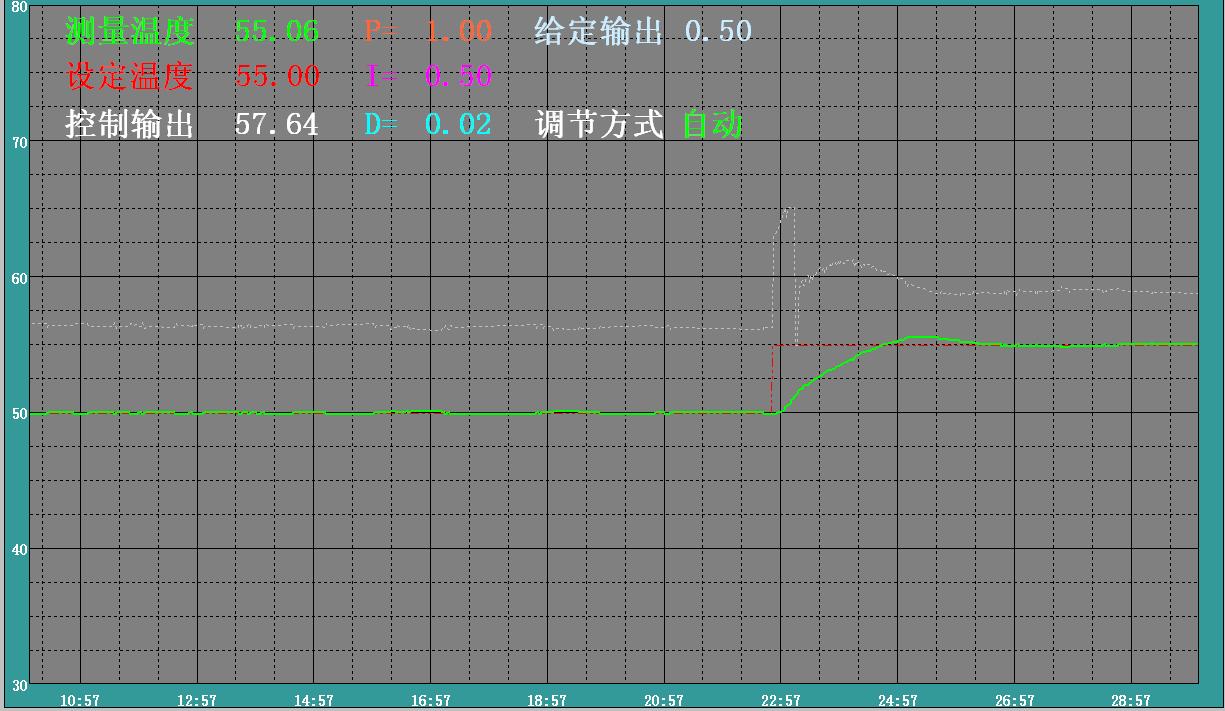Click the 12:57 time axis label
1225x711 pixels.
click(x=196, y=701)
